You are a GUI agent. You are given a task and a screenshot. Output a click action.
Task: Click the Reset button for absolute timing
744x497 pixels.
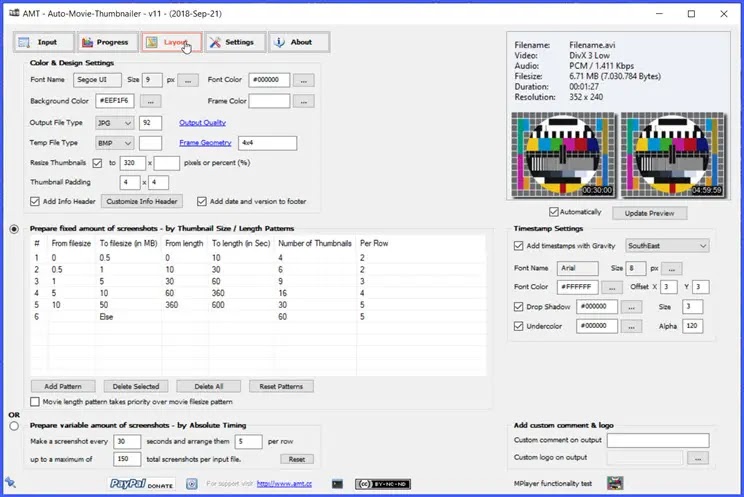297,459
